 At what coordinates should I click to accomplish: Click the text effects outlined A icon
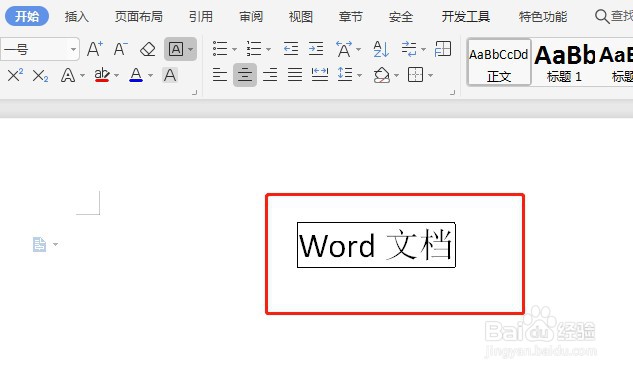[68, 75]
